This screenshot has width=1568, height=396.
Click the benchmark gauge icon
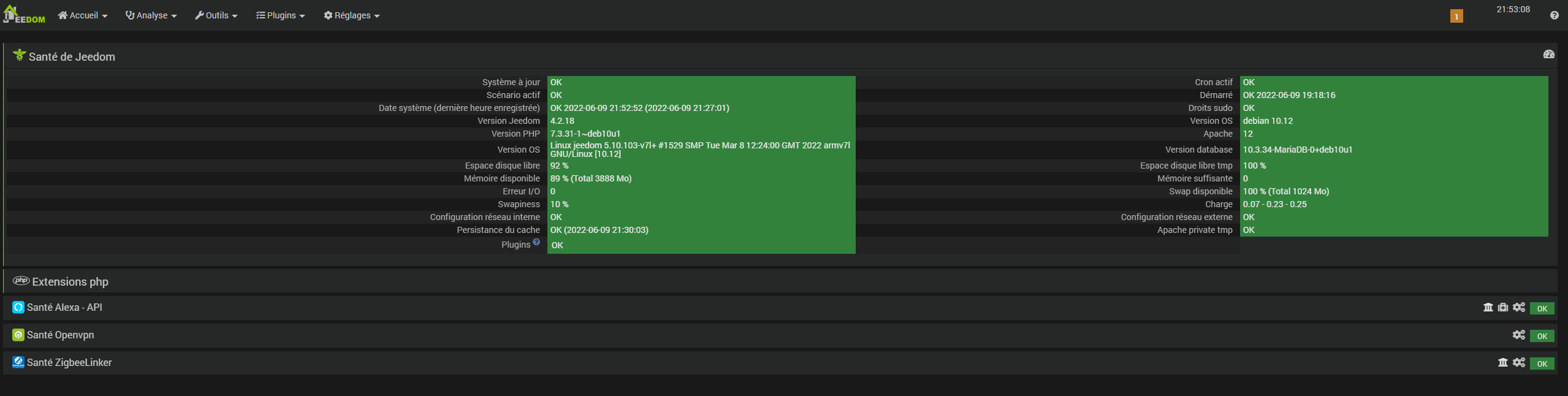(x=1548, y=55)
